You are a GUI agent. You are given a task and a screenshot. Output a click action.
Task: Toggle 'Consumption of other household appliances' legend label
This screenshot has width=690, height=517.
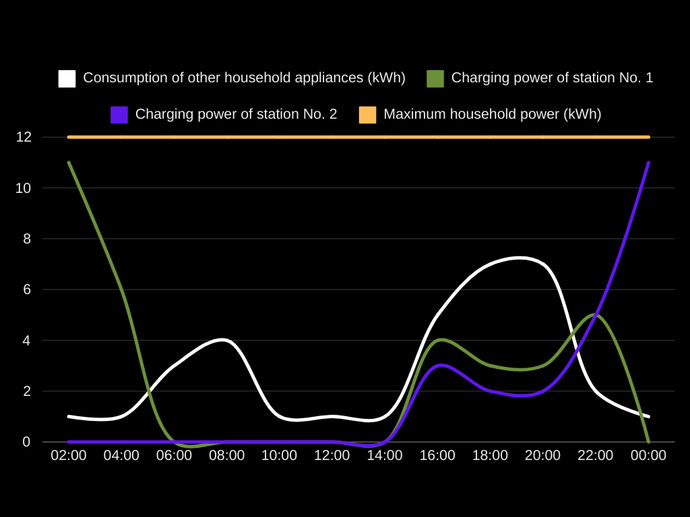244,78
